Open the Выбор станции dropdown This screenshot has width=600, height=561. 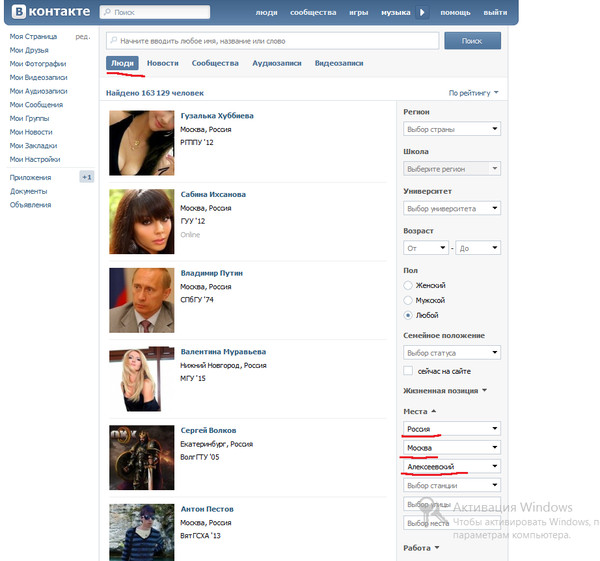452,485
